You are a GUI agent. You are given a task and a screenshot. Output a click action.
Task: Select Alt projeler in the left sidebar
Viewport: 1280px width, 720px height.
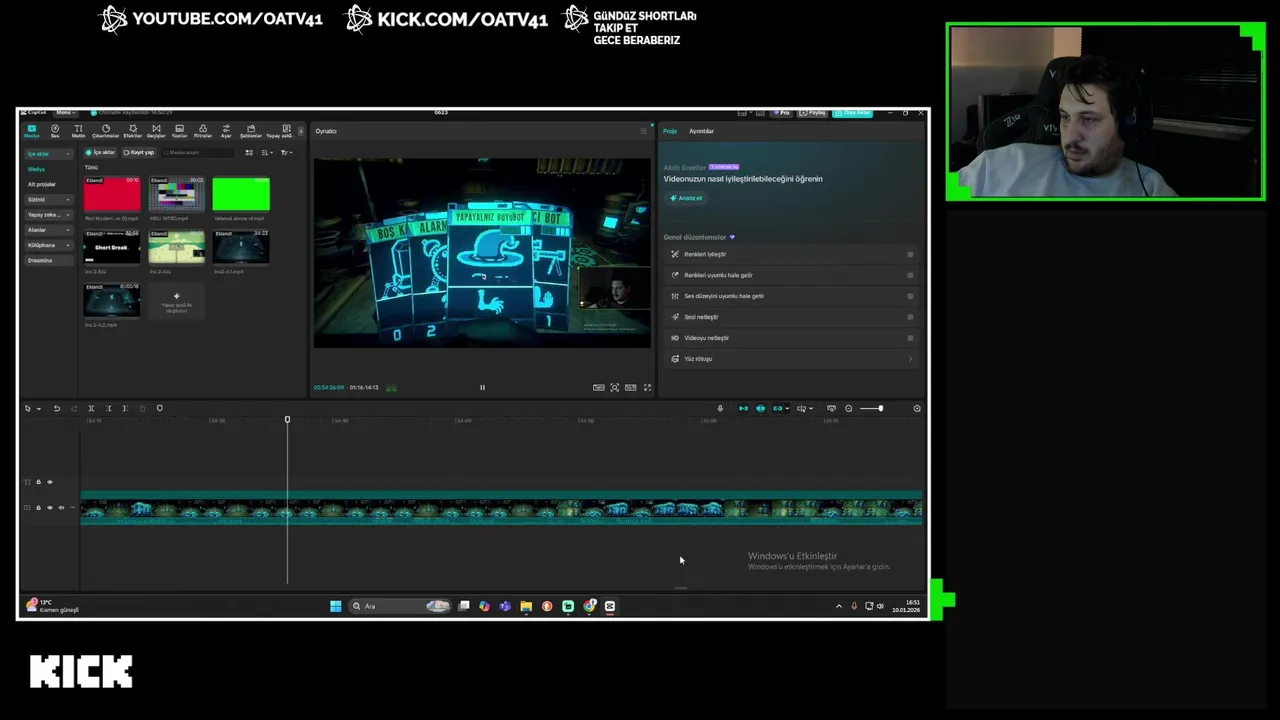click(x=41, y=184)
